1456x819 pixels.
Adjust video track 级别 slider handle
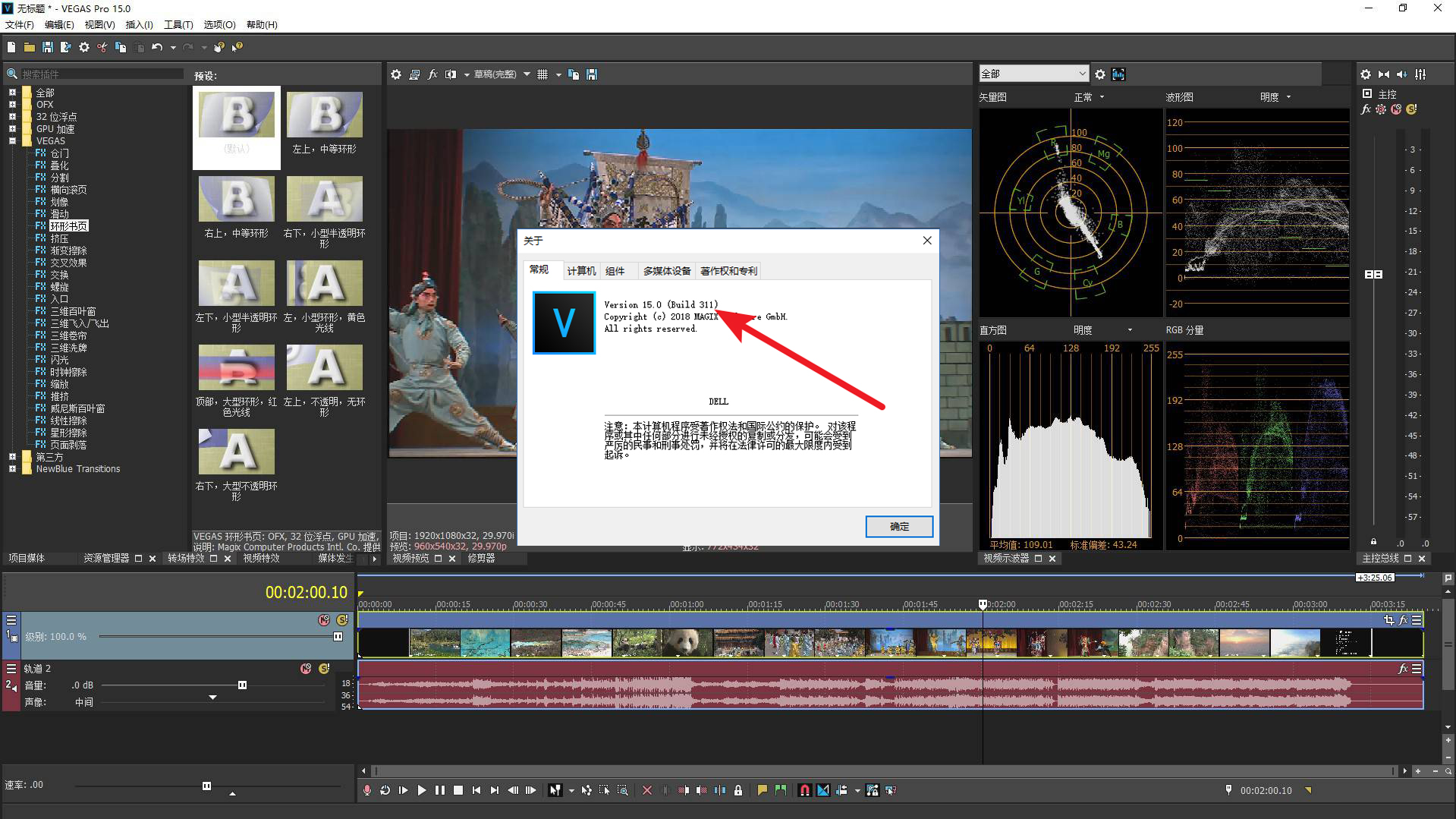[338, 636]
